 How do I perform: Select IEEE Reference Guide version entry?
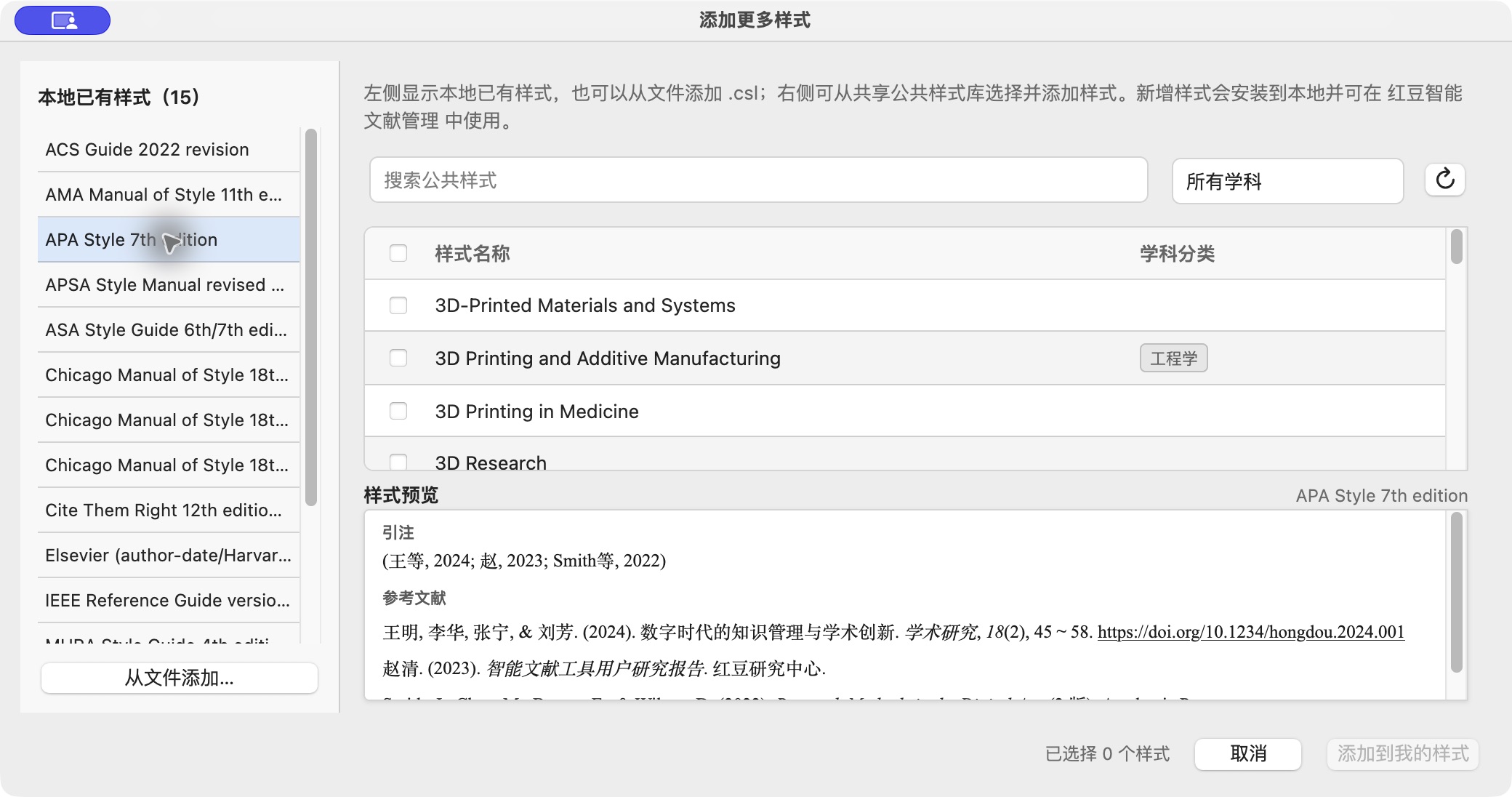tap(169, 600)
